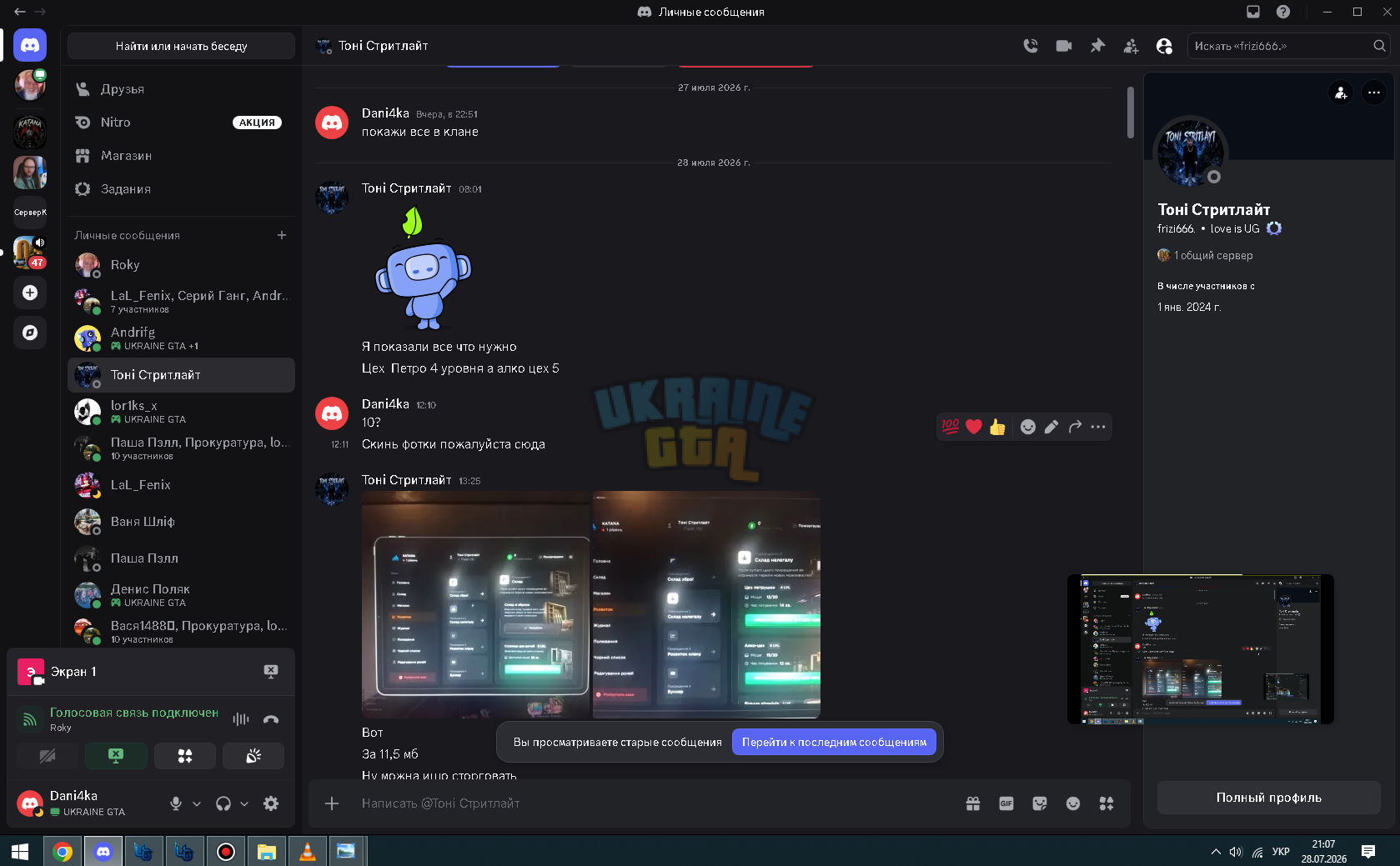
Task: Start a video call in chat header
Action: pyautogui.click(x=1064, y=46)
